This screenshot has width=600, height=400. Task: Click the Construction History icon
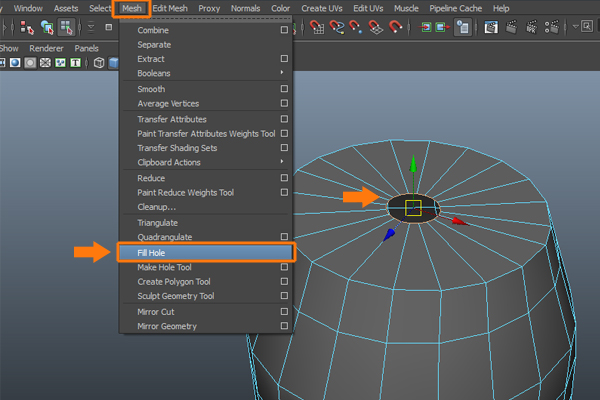pos(464,27)
